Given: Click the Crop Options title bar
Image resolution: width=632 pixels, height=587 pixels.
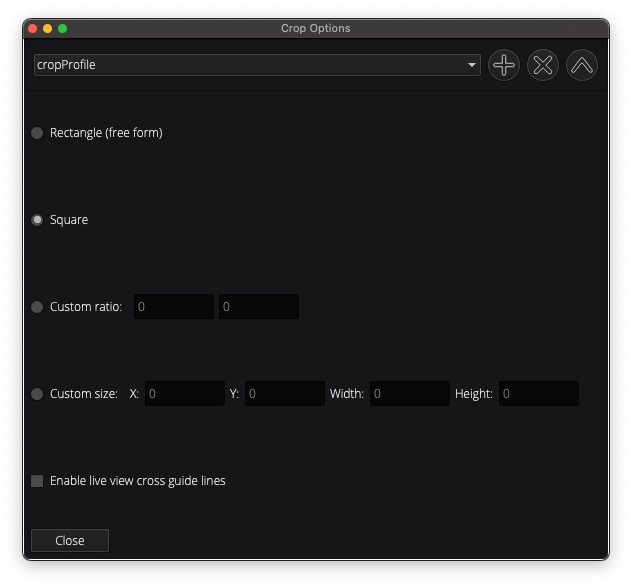Looking at the screenshot, I should 316,29.
